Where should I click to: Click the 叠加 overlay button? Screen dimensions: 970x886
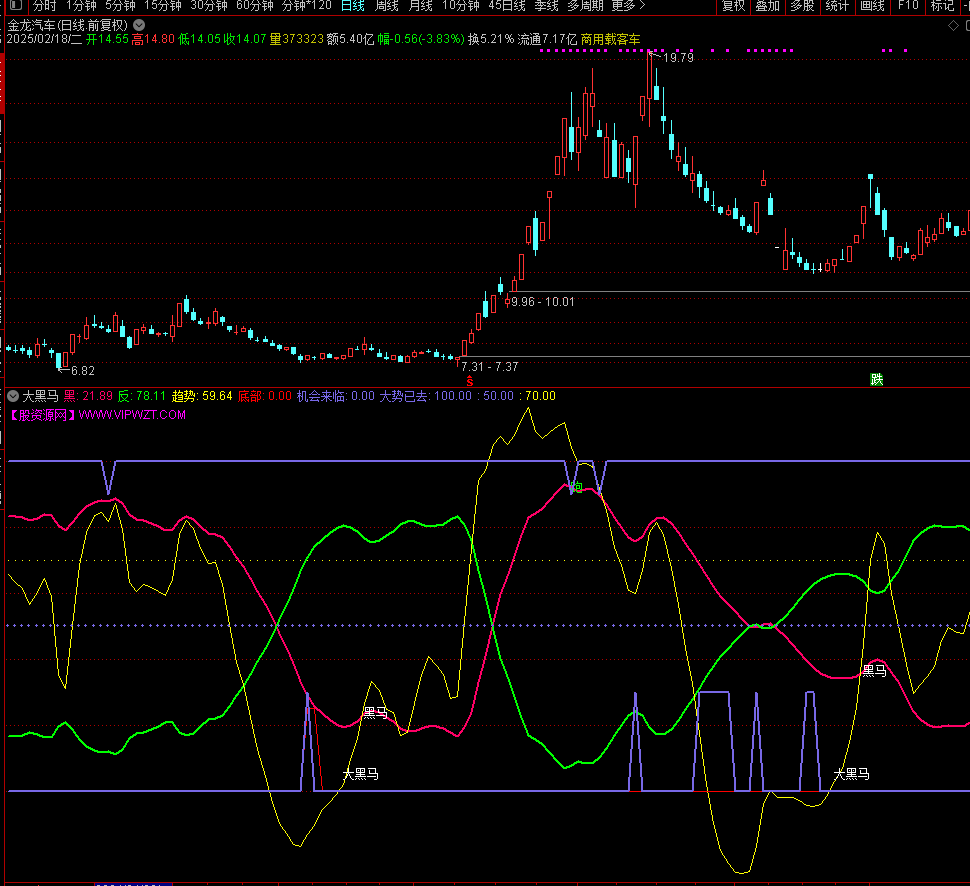click(768, 6)
